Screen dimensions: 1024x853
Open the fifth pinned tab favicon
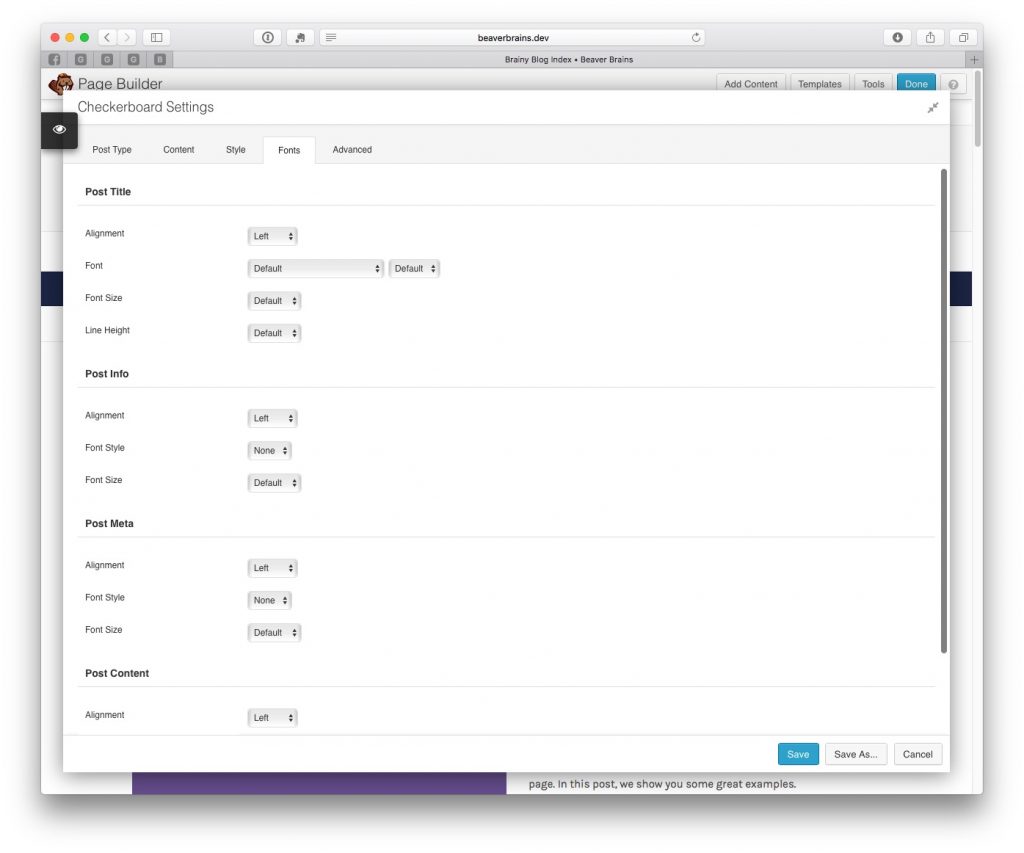click(x=159, y=59)
